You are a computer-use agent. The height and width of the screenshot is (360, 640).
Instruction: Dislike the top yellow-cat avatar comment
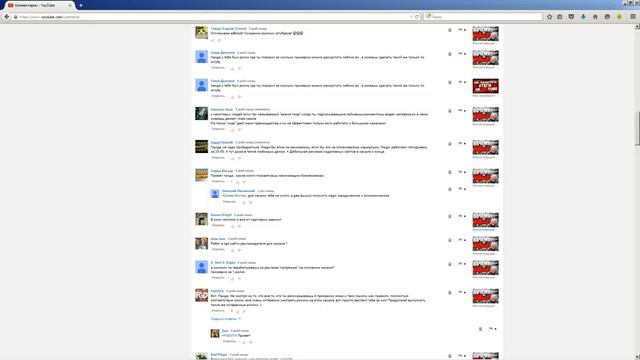220,40
